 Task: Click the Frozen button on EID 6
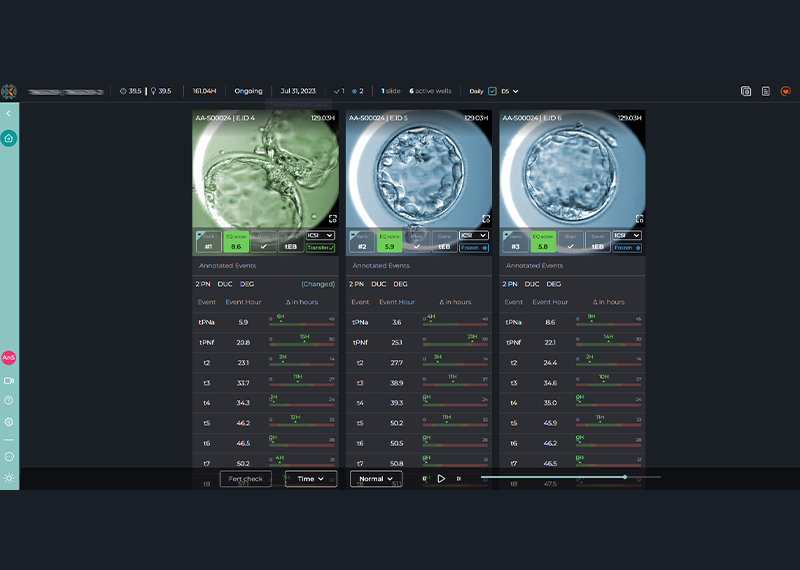coord(627,247)
